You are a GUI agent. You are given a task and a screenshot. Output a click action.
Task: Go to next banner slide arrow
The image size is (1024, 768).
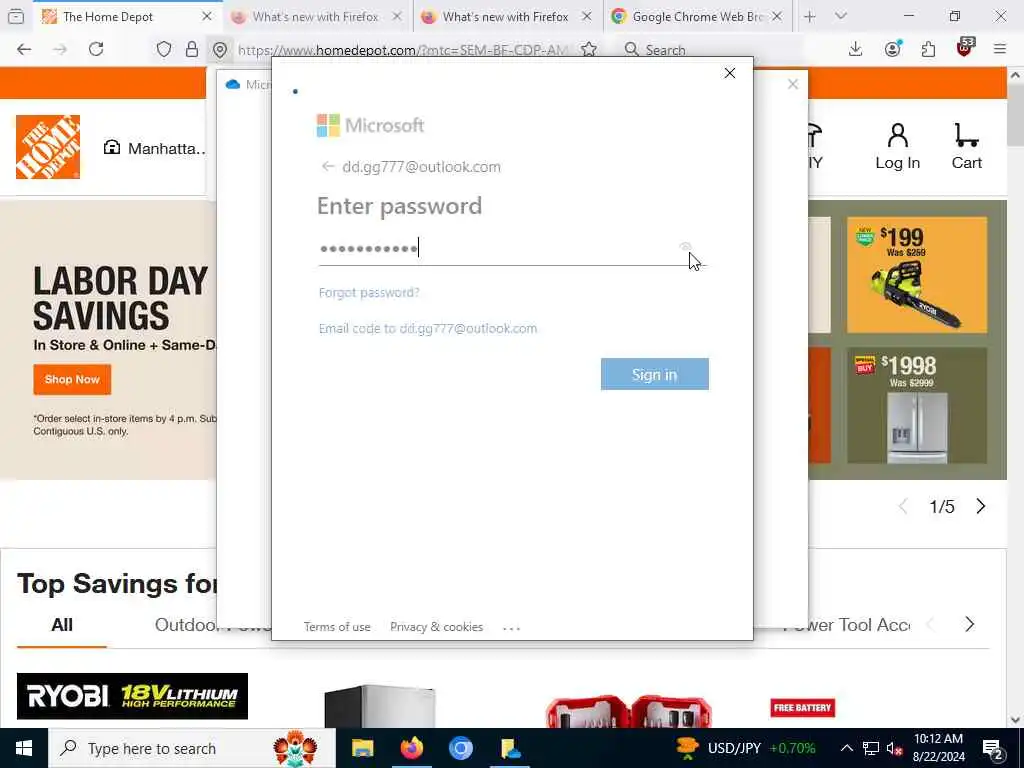980,507
